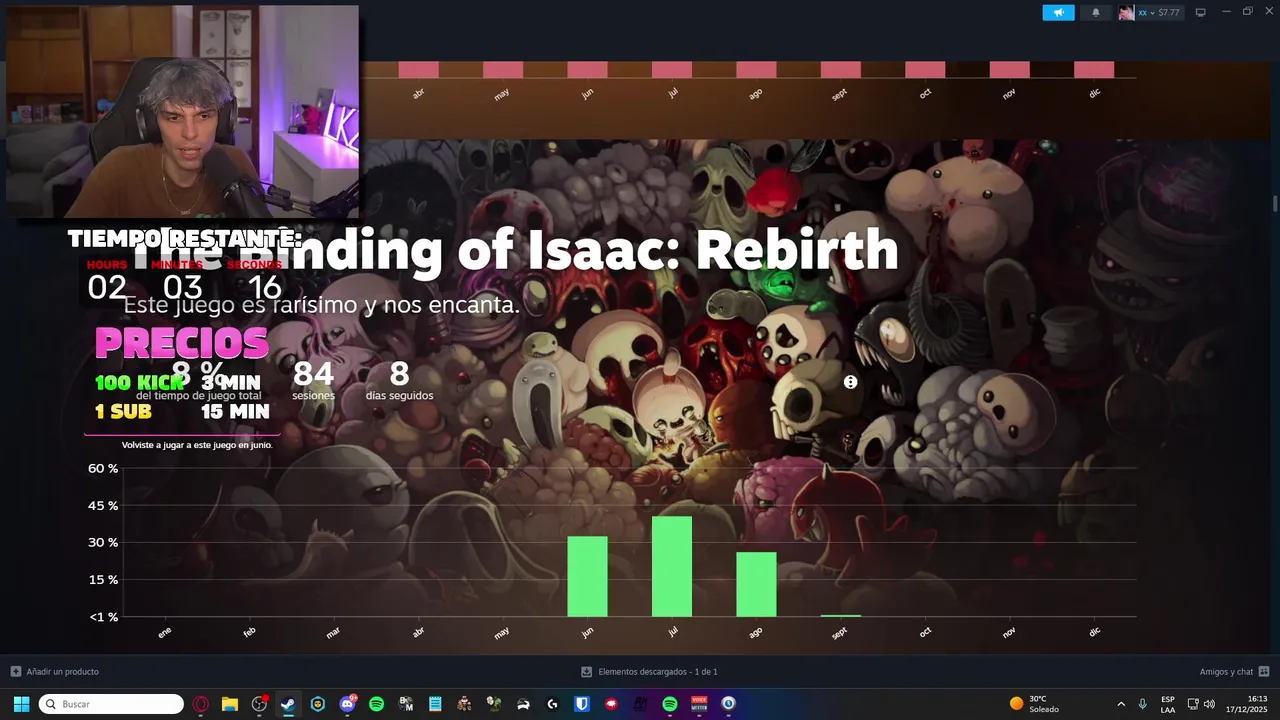This screenshot has width=1280, height=720.
Task: Click the Steam account avatar picture
Action: [x=1126, y=12]
